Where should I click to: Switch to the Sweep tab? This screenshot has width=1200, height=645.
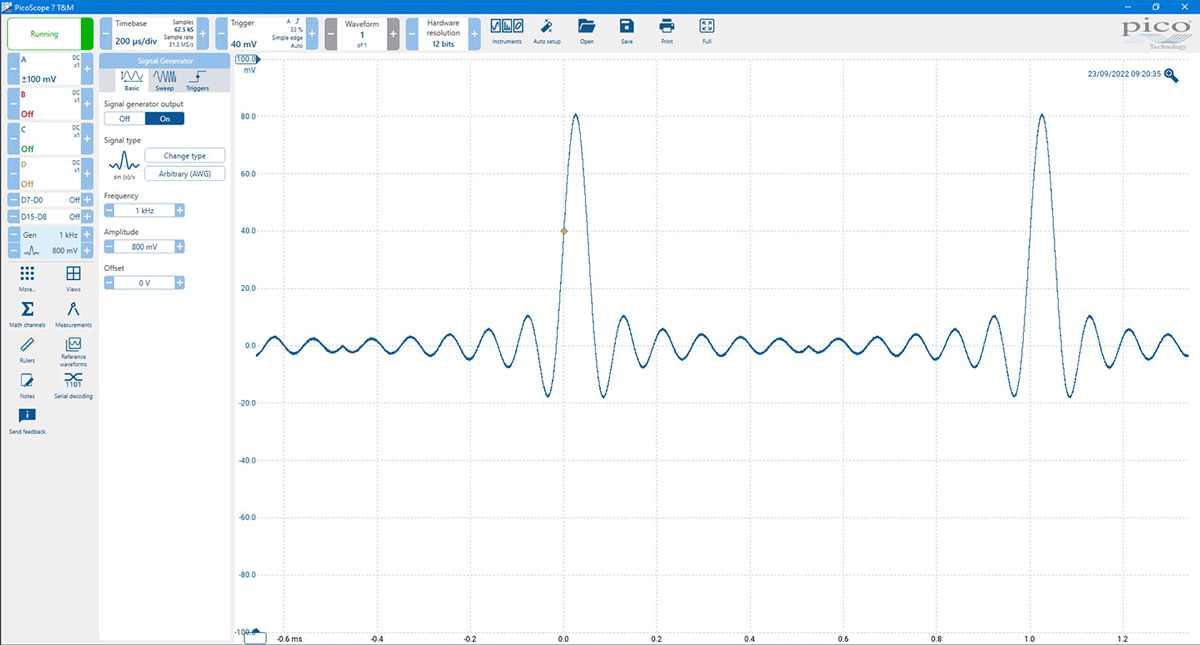coord(164,79)
